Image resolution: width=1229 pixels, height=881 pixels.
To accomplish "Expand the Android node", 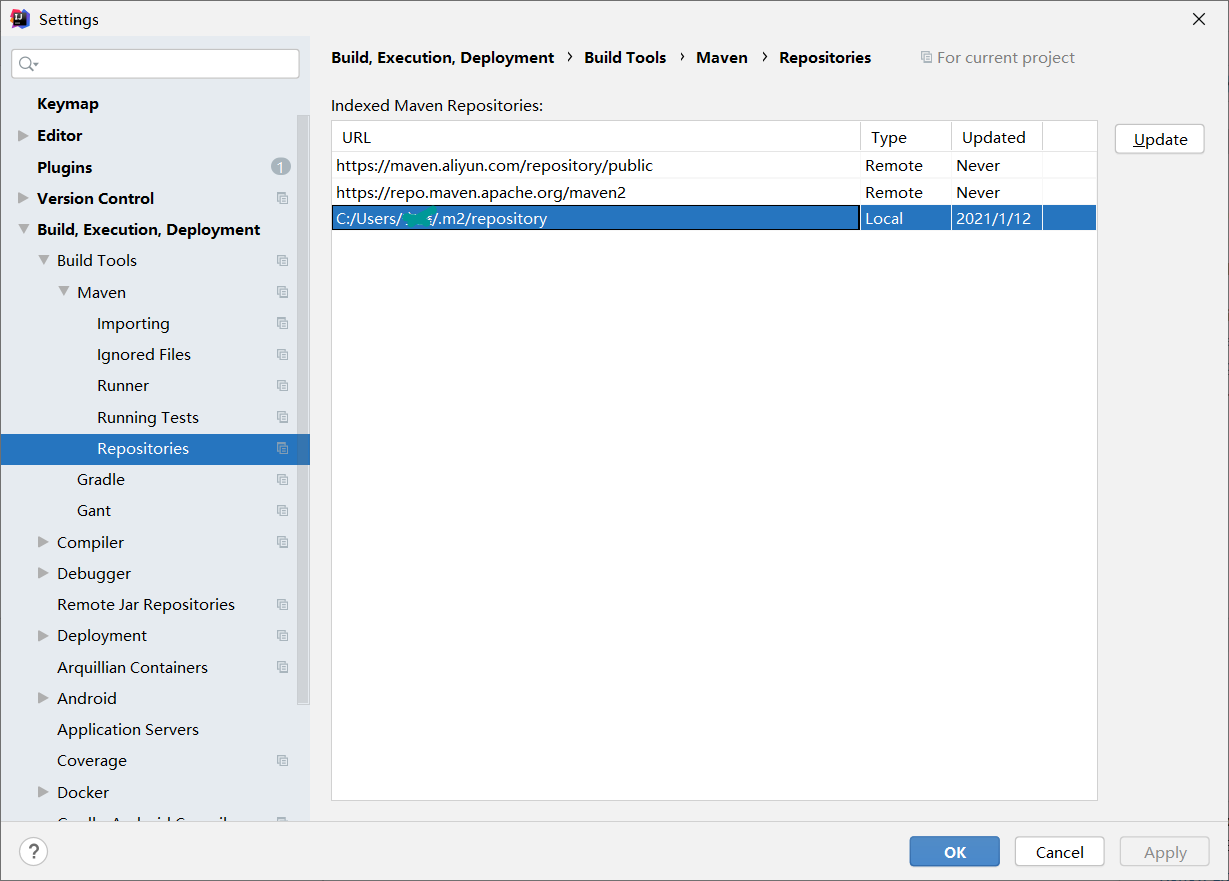I will tap(43, 698).
